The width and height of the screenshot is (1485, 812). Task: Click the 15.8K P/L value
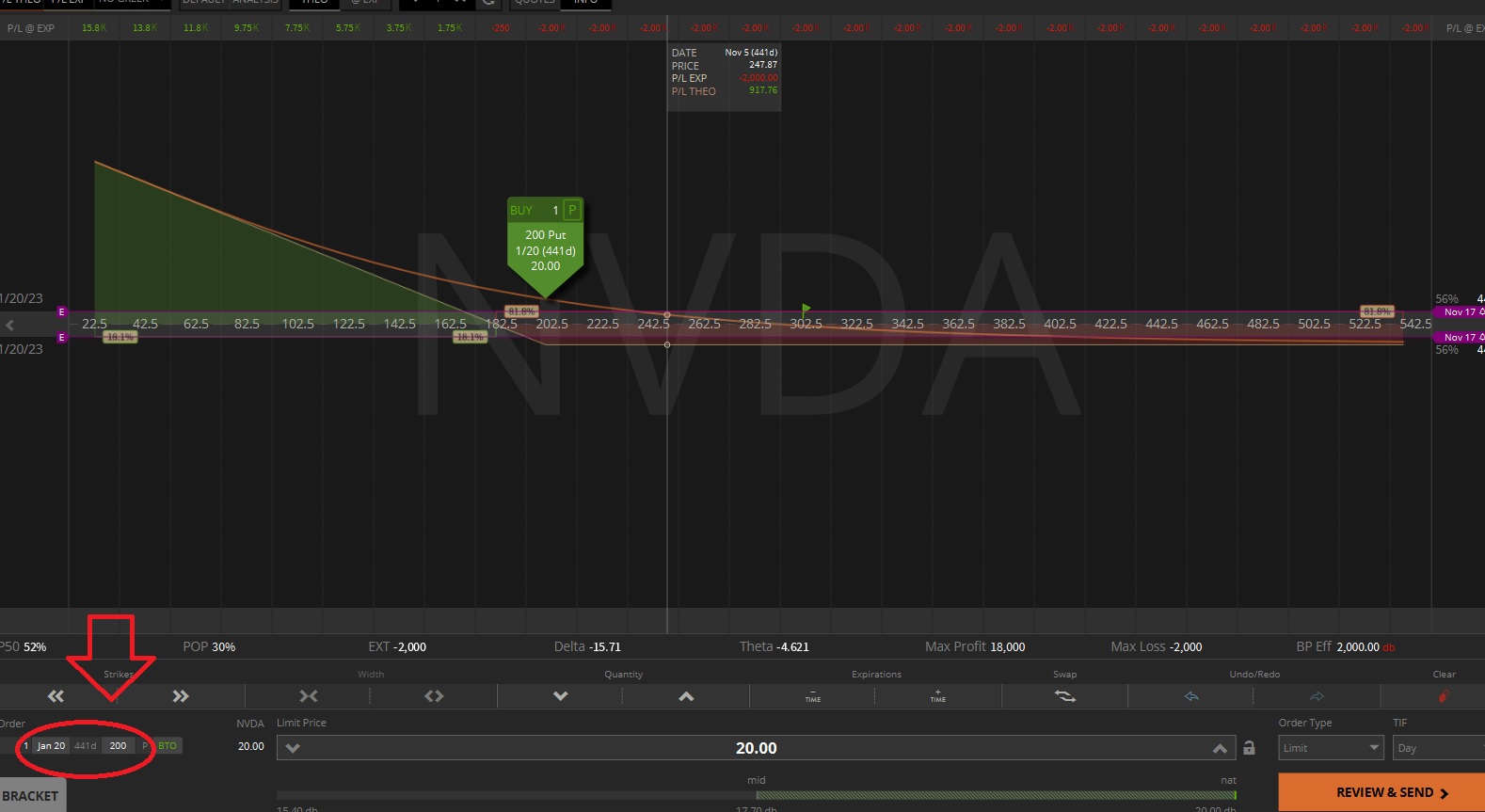tap(94, 28)
